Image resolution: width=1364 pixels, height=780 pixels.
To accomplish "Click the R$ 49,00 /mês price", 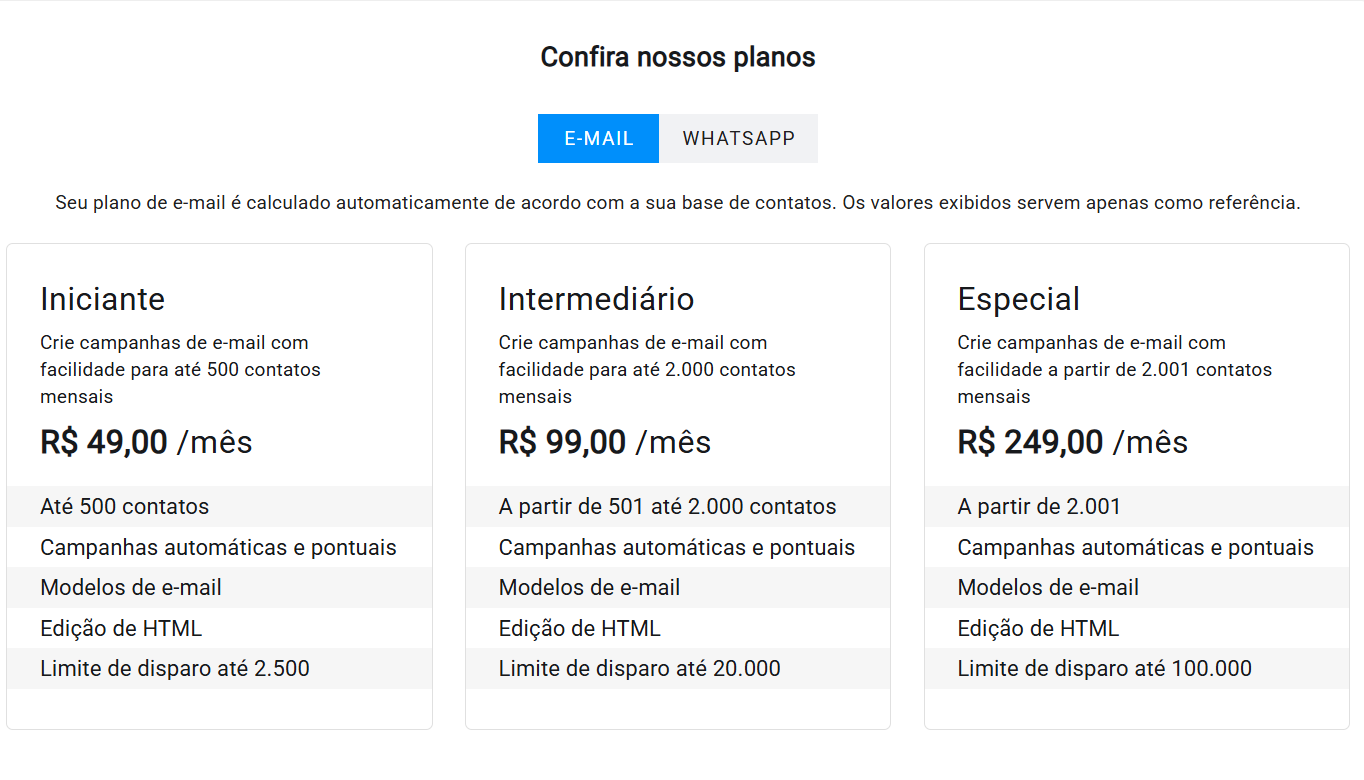I will point(146,442).
